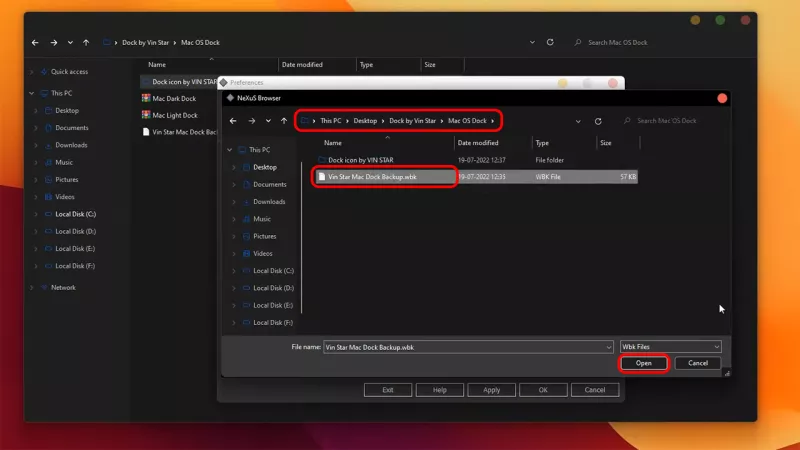
Task: Select Pictures in File Explorer sidebar
Action: [x=66, y=180]
